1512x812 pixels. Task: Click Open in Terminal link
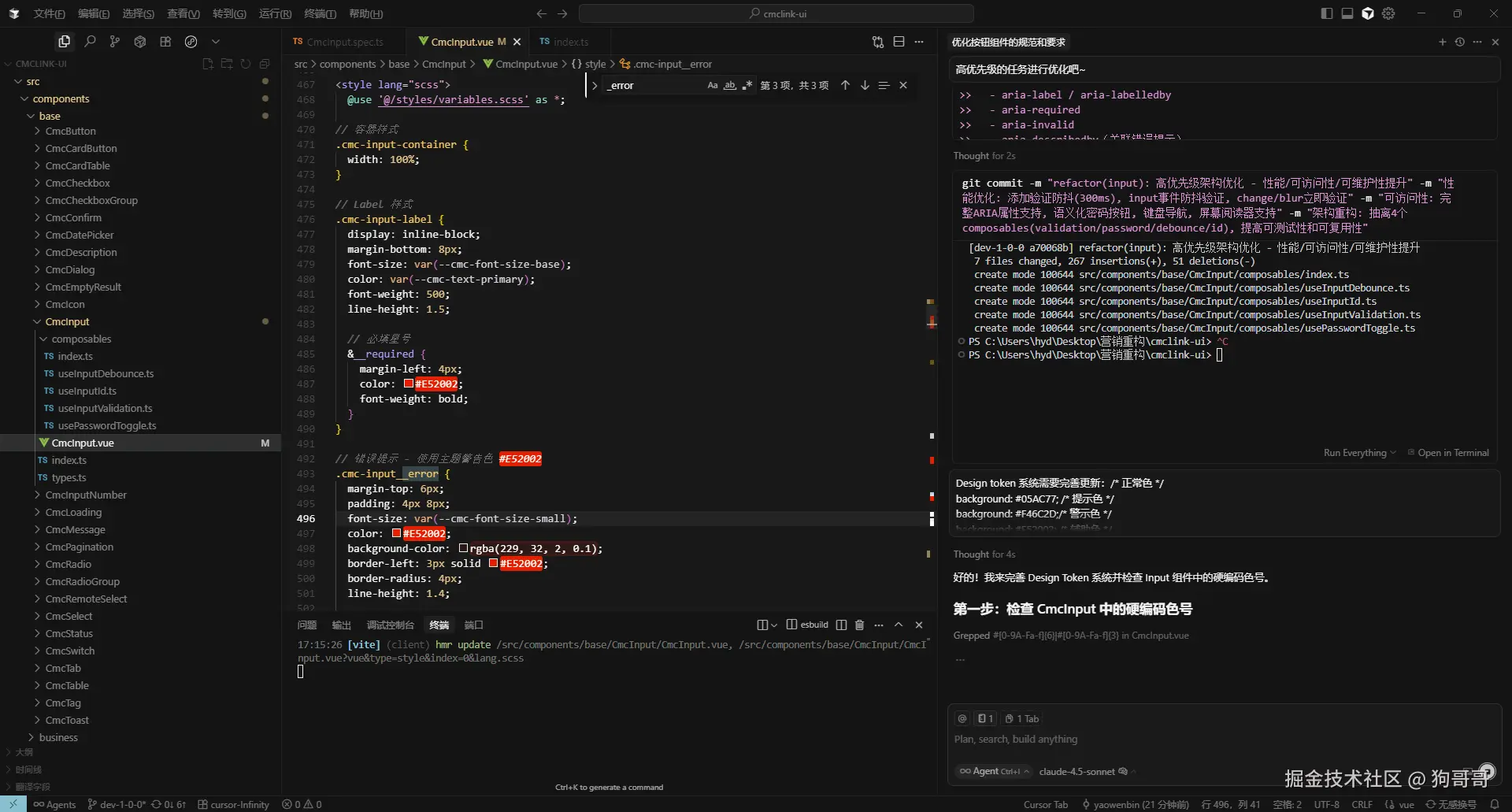pyautogui.click(x=1452, y=453)
